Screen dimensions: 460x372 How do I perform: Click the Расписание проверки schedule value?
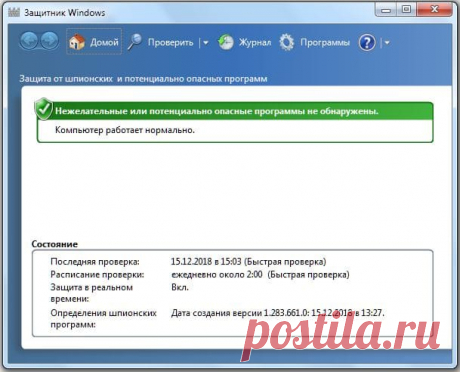click(260, 275)
